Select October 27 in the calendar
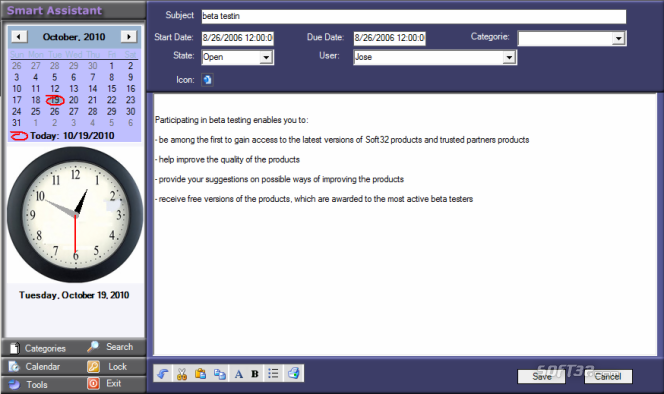Viewport: 664px width, 394px height. pos(74,111)
